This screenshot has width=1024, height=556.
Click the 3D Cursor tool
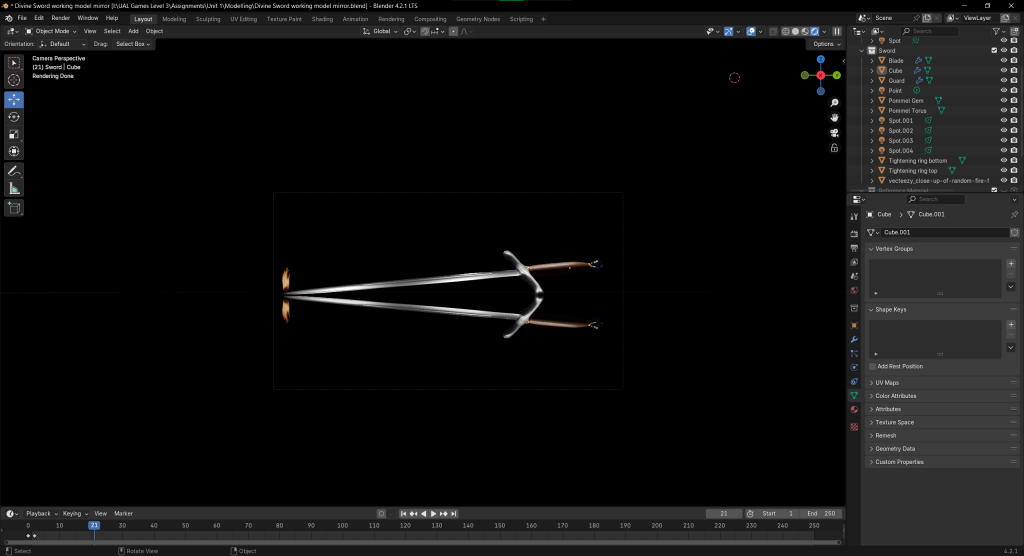(15, 80)
